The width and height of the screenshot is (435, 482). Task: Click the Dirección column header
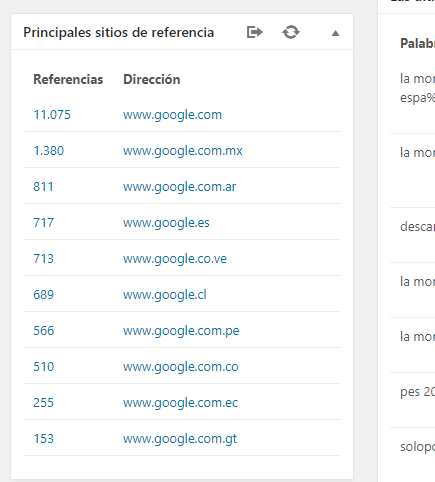point(152,79)
